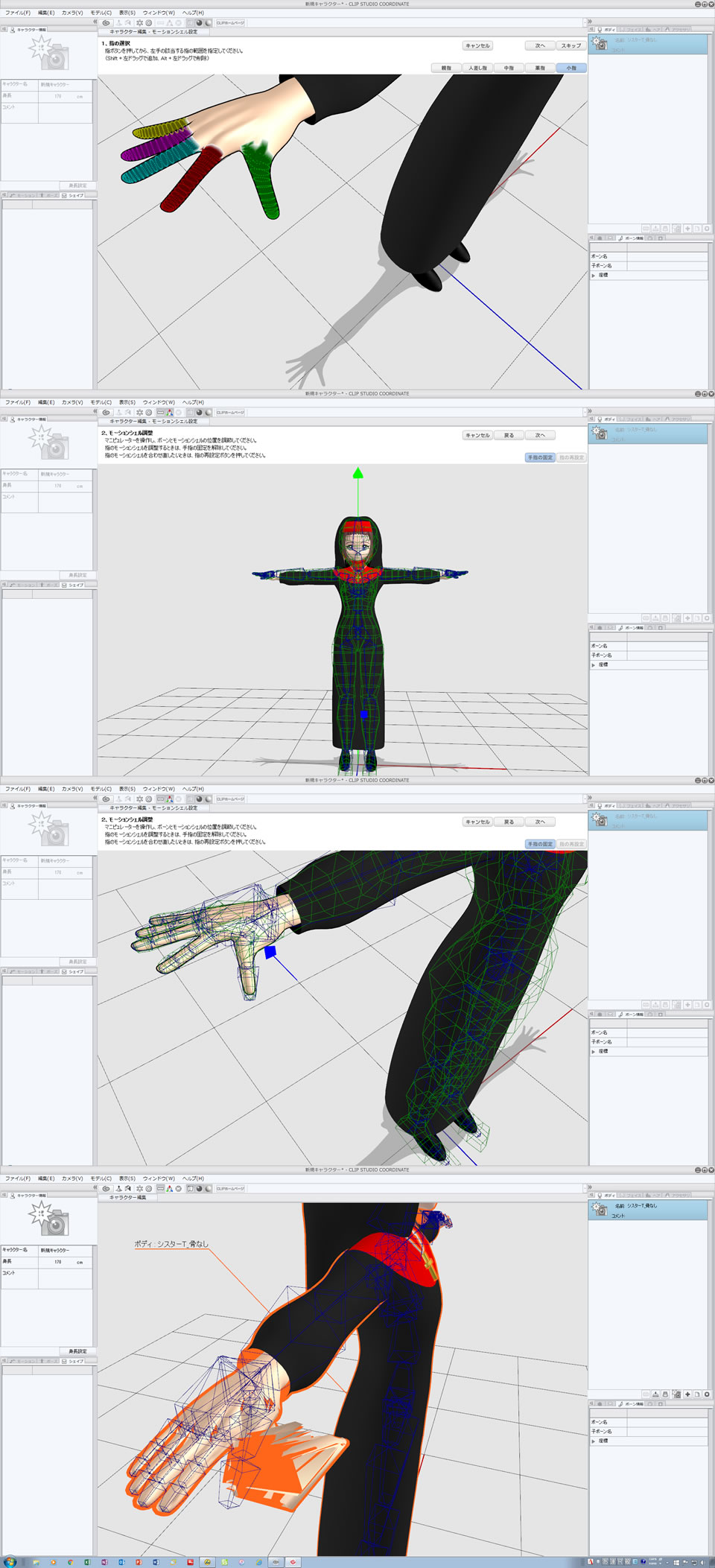Screen dimensions: 715x1568
Task: Click the コメント field in character edit left panel
Action: 66,1278
